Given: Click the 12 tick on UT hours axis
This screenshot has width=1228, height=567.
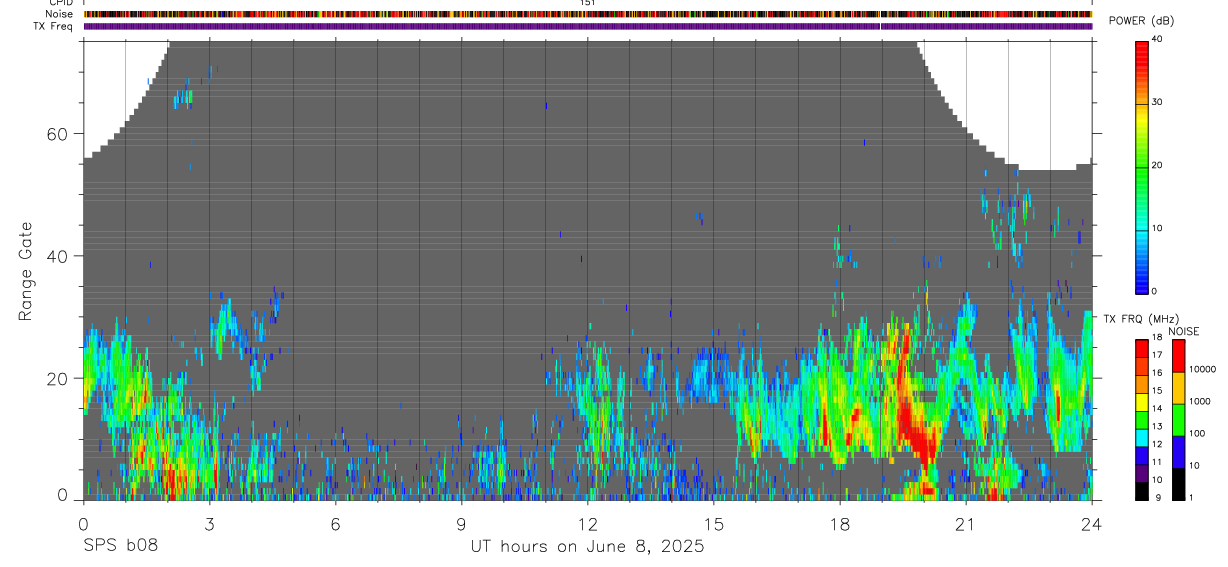Looking at the screenshot, I should coord(587,523).
